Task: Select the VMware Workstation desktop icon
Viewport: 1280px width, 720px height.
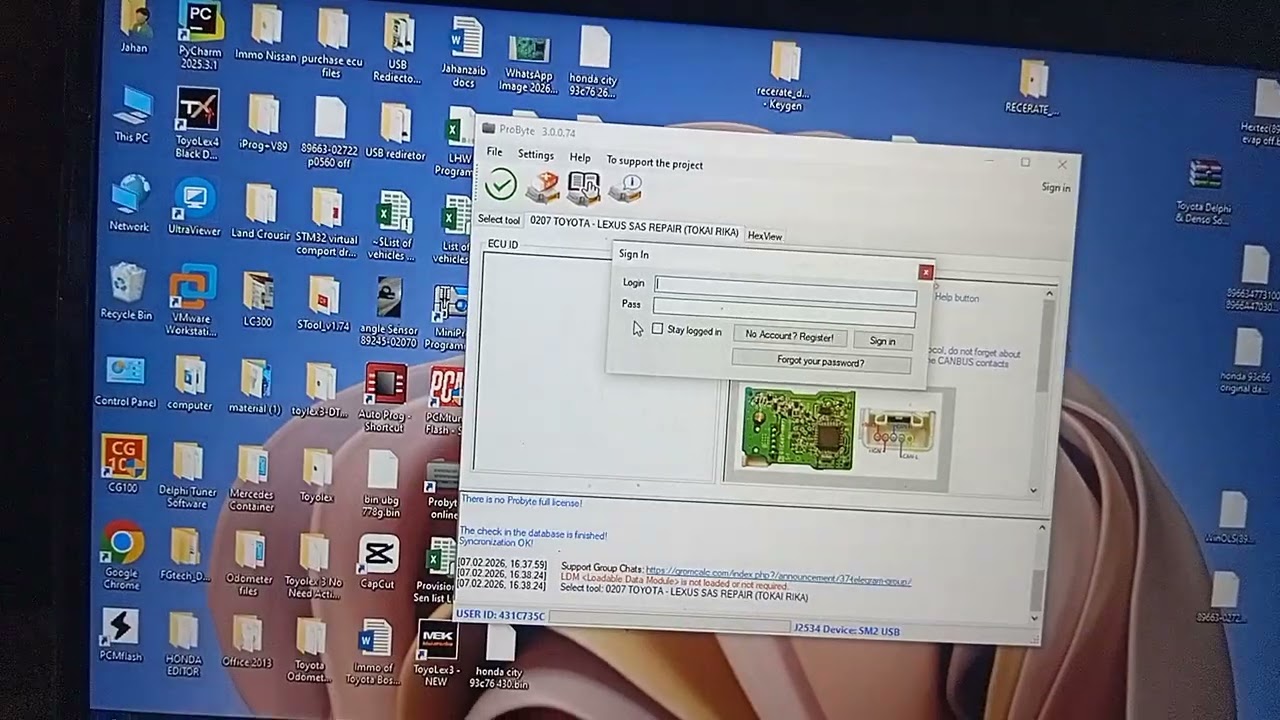Action: point(191,300)
